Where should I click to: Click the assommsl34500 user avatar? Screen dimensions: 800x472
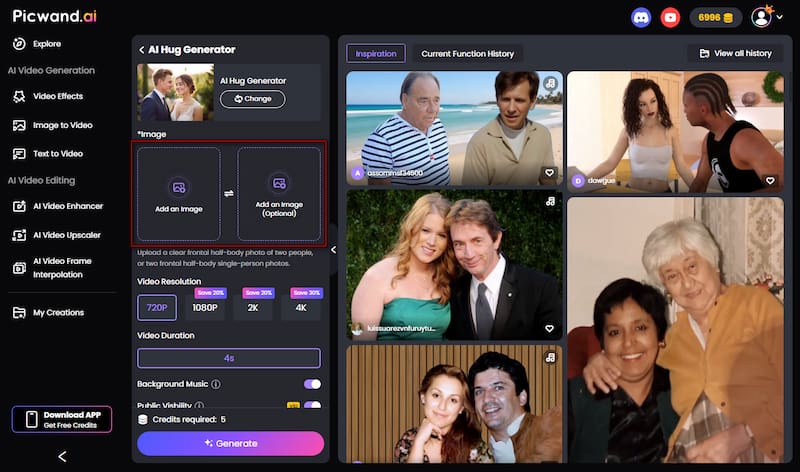358,173
